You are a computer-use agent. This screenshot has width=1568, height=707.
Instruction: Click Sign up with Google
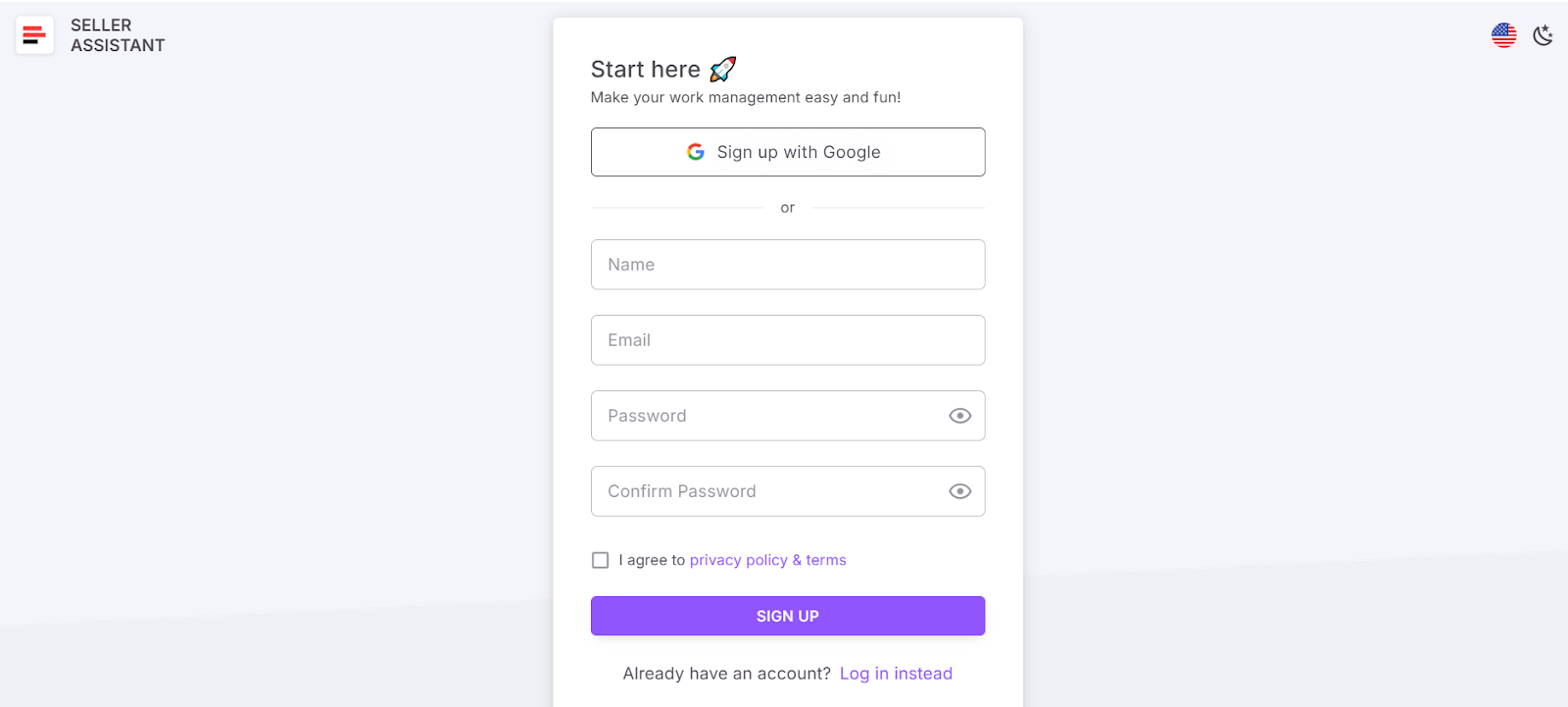[787, 152]
